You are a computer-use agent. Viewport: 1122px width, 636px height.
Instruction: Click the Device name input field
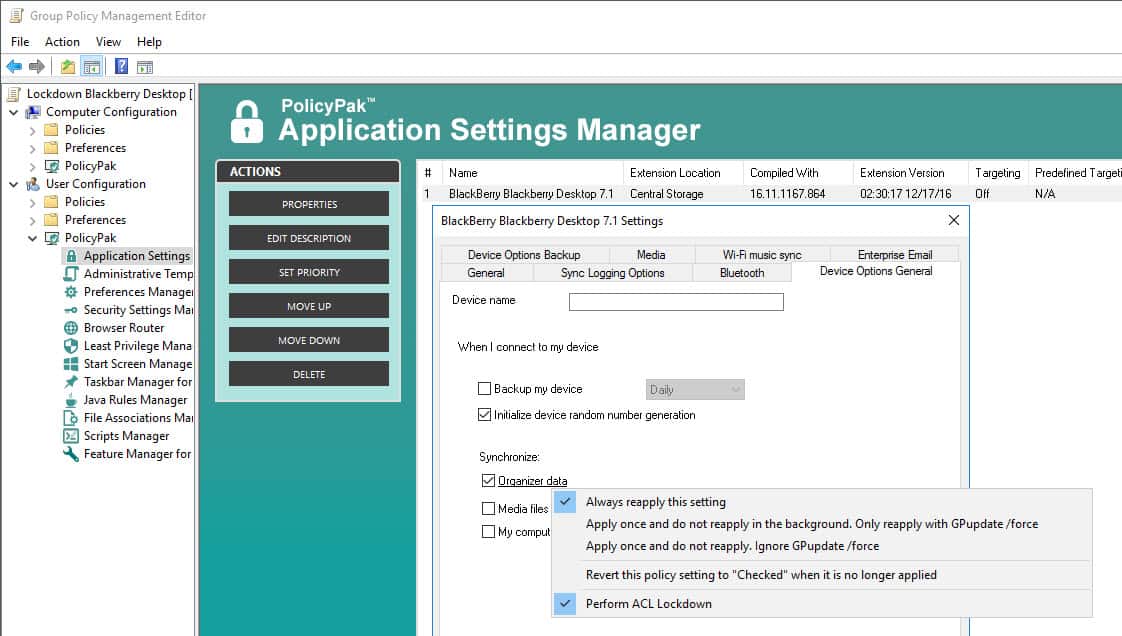(676, 302)
